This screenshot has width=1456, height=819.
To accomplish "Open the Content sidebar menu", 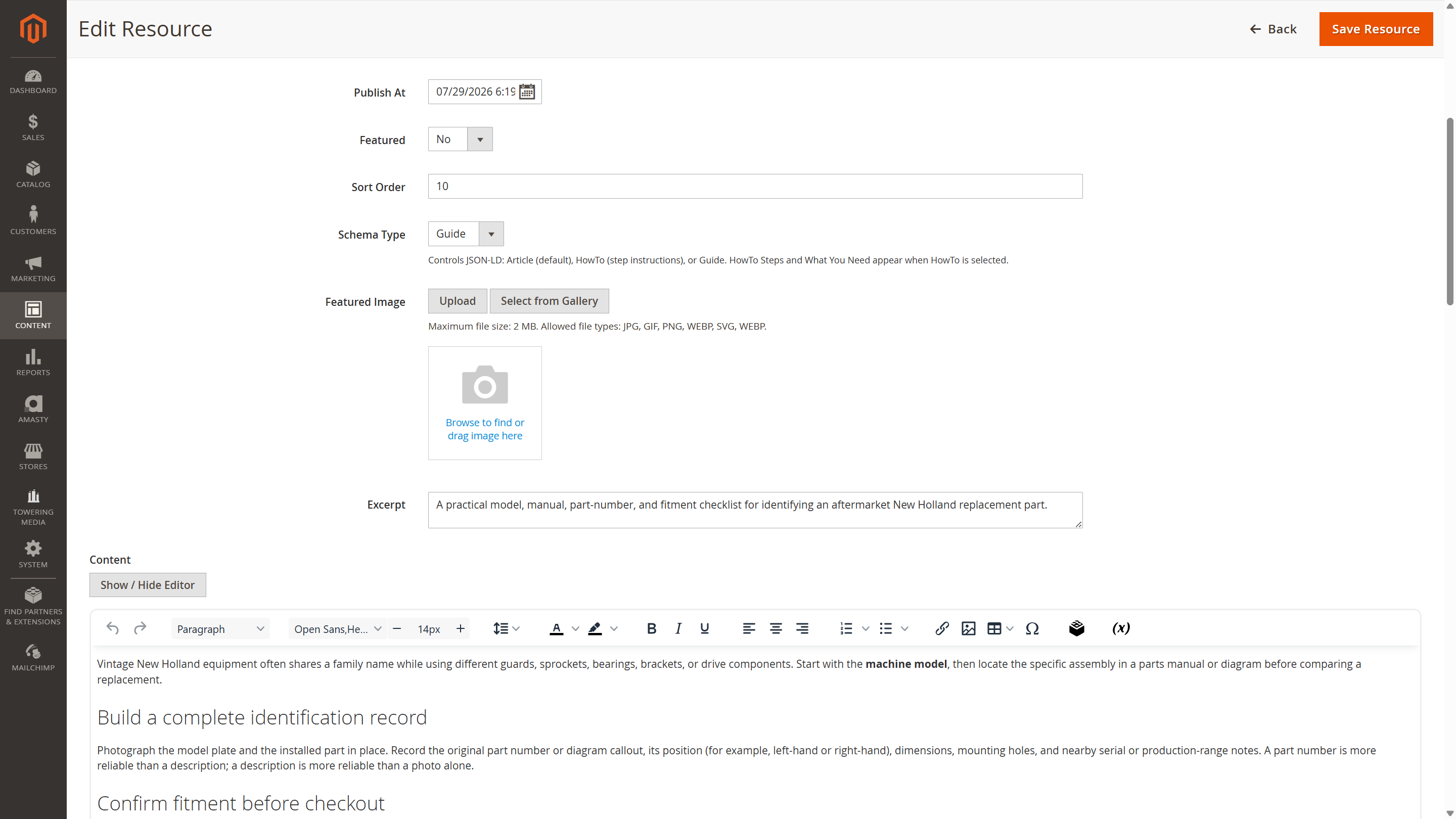I will tap(33, 316).
